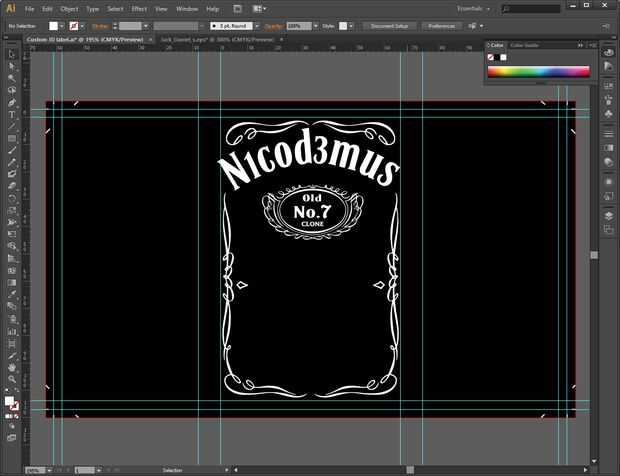Click the Preferences button
The image size is (620, 476).
pos(442,26)
